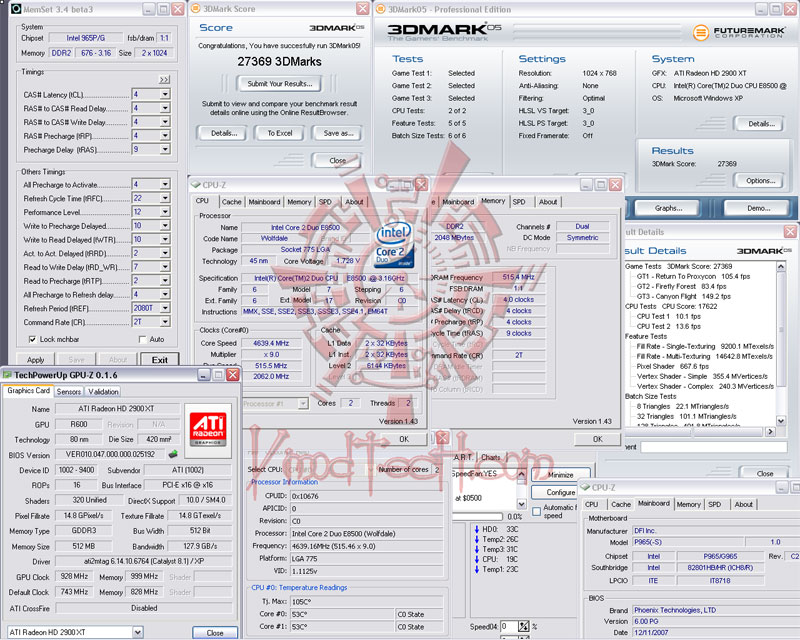Click the double-arrow expand button in MemSet Timings
This screenshot has width=800, height=640.
[164, 79]
